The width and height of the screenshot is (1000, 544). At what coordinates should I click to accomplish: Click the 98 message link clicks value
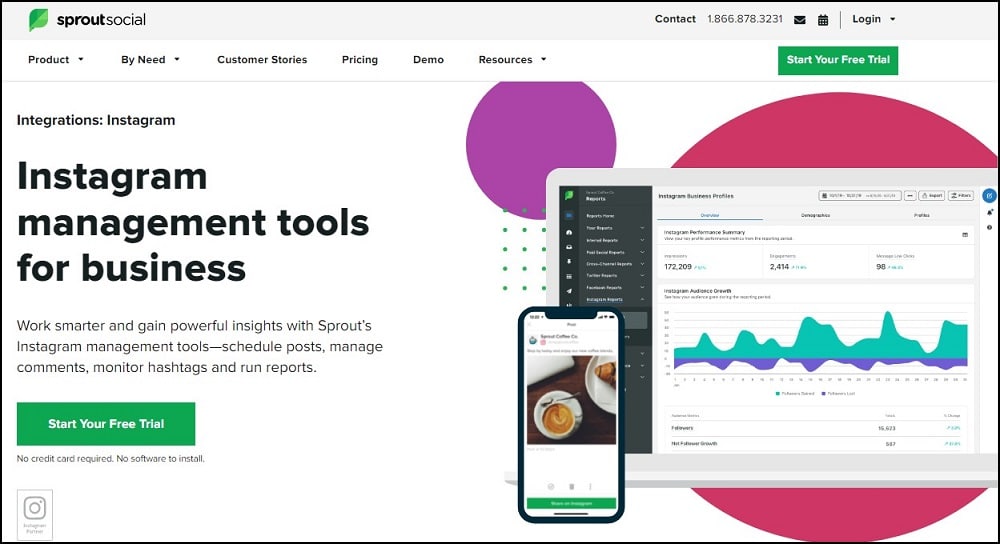pos(881,267)
